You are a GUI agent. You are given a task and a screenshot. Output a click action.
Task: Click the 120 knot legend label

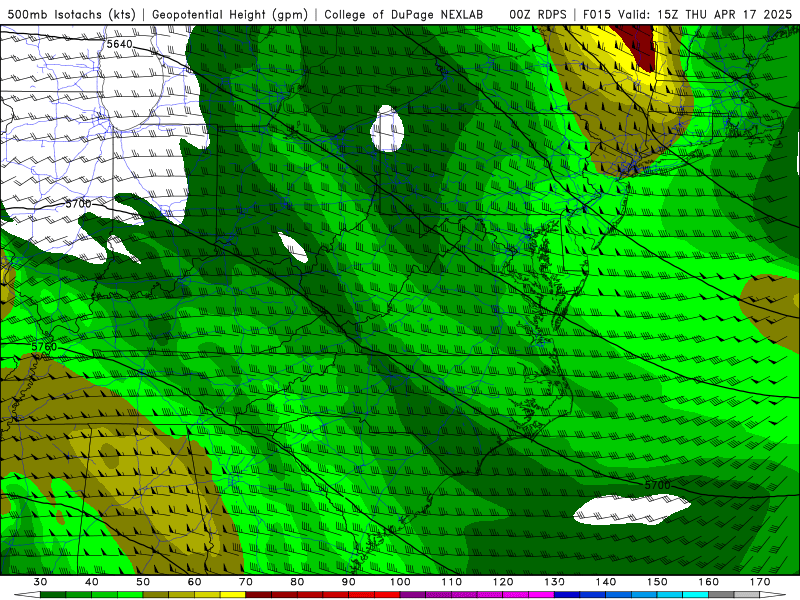click(x=503, y=582)
